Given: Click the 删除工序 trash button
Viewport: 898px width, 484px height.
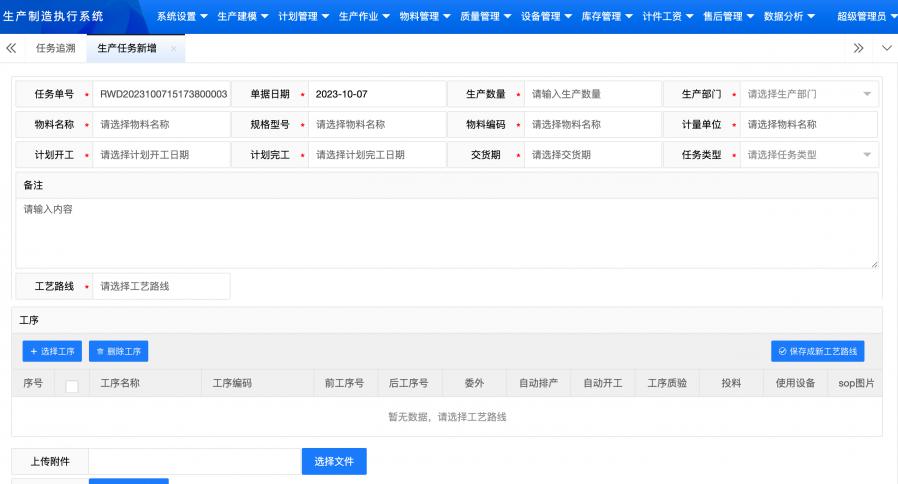Looking at the screenshot, I should click(119, 351).
